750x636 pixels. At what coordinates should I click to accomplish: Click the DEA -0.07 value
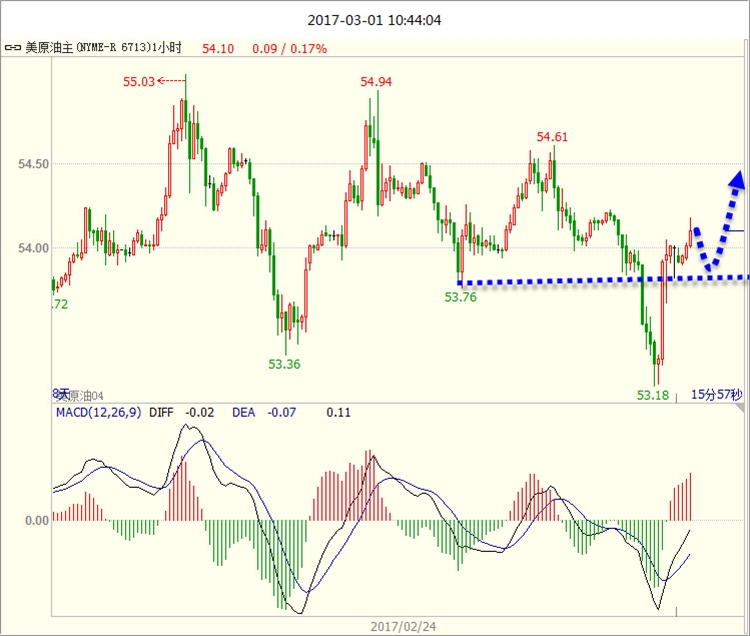264,412
